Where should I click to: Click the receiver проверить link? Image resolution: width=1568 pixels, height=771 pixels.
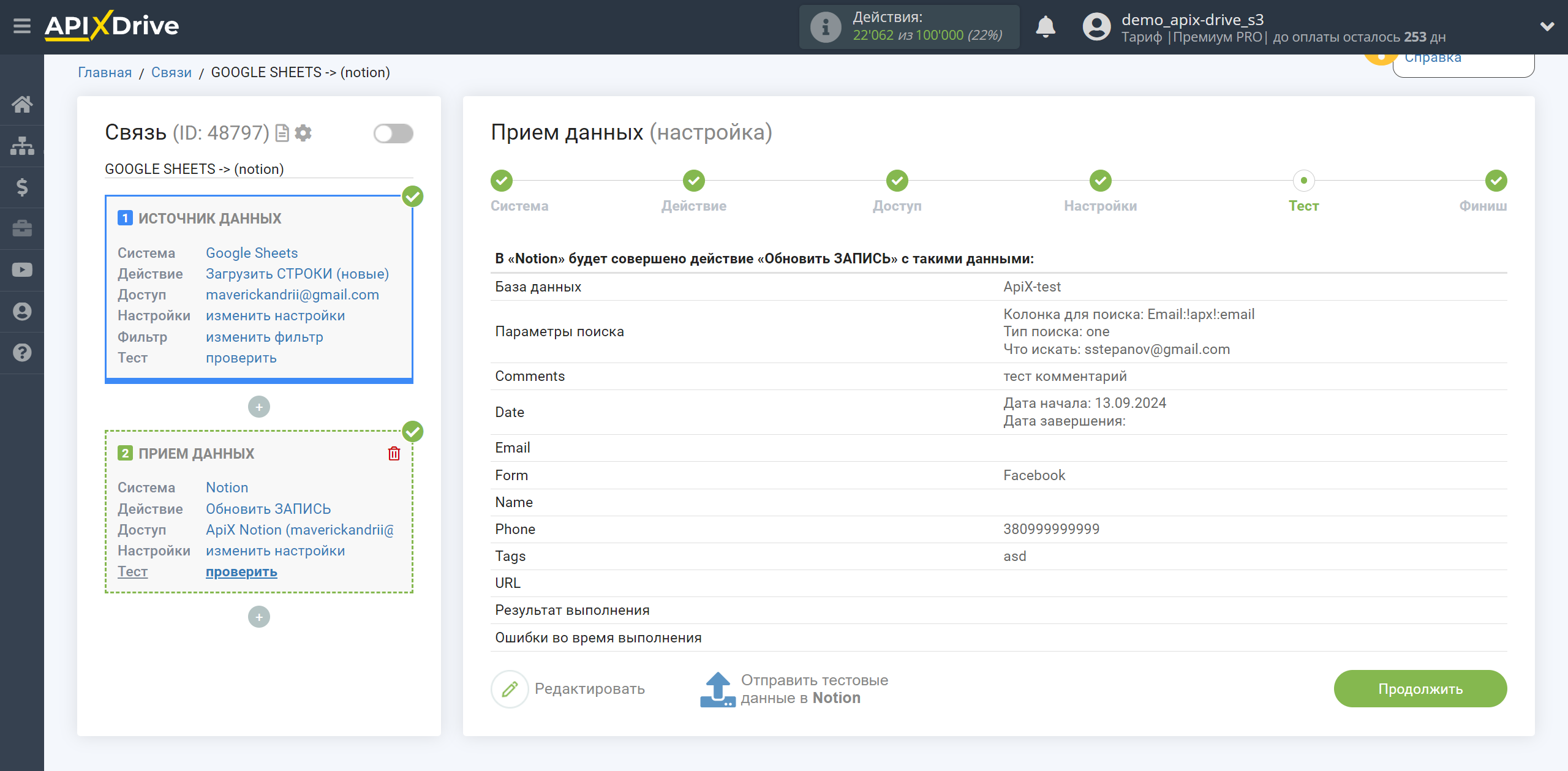[241, 571]
